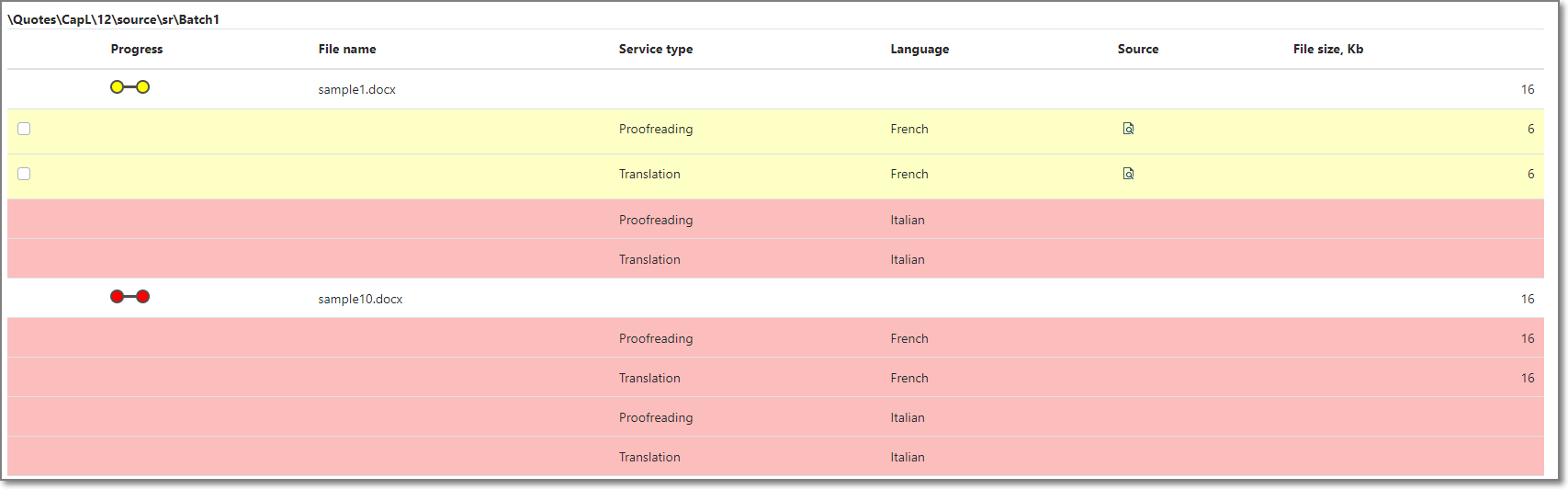Click the Batch1 folder path heading
1568x489 pixels.
click(114, 19)
